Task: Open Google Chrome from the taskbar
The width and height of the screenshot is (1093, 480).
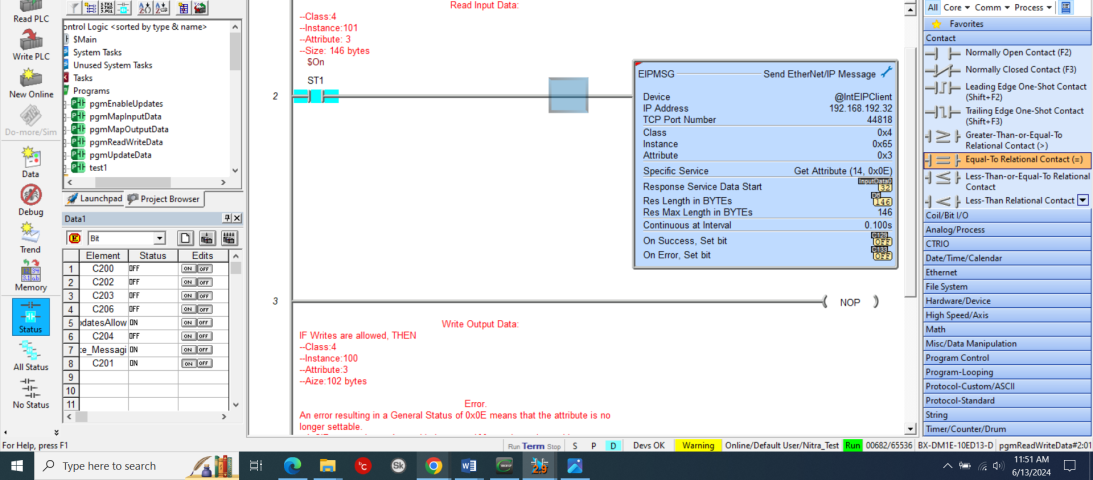Action: (x=432, y=465)
